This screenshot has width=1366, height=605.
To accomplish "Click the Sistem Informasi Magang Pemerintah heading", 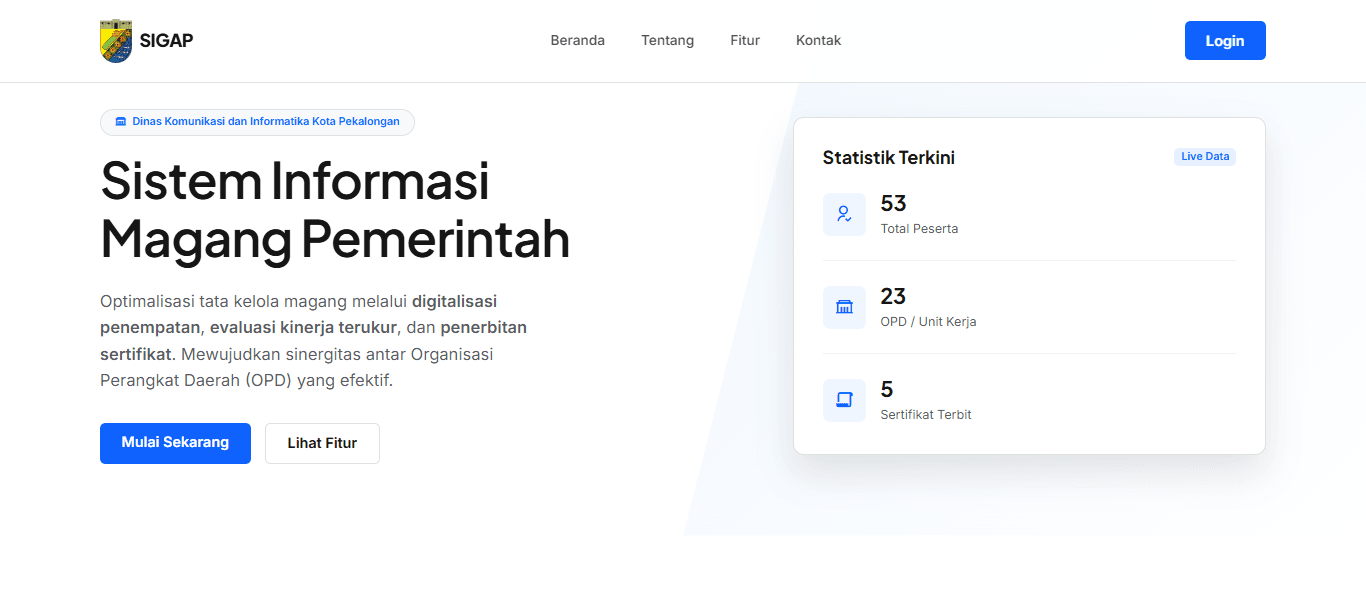I will point(334,212).
